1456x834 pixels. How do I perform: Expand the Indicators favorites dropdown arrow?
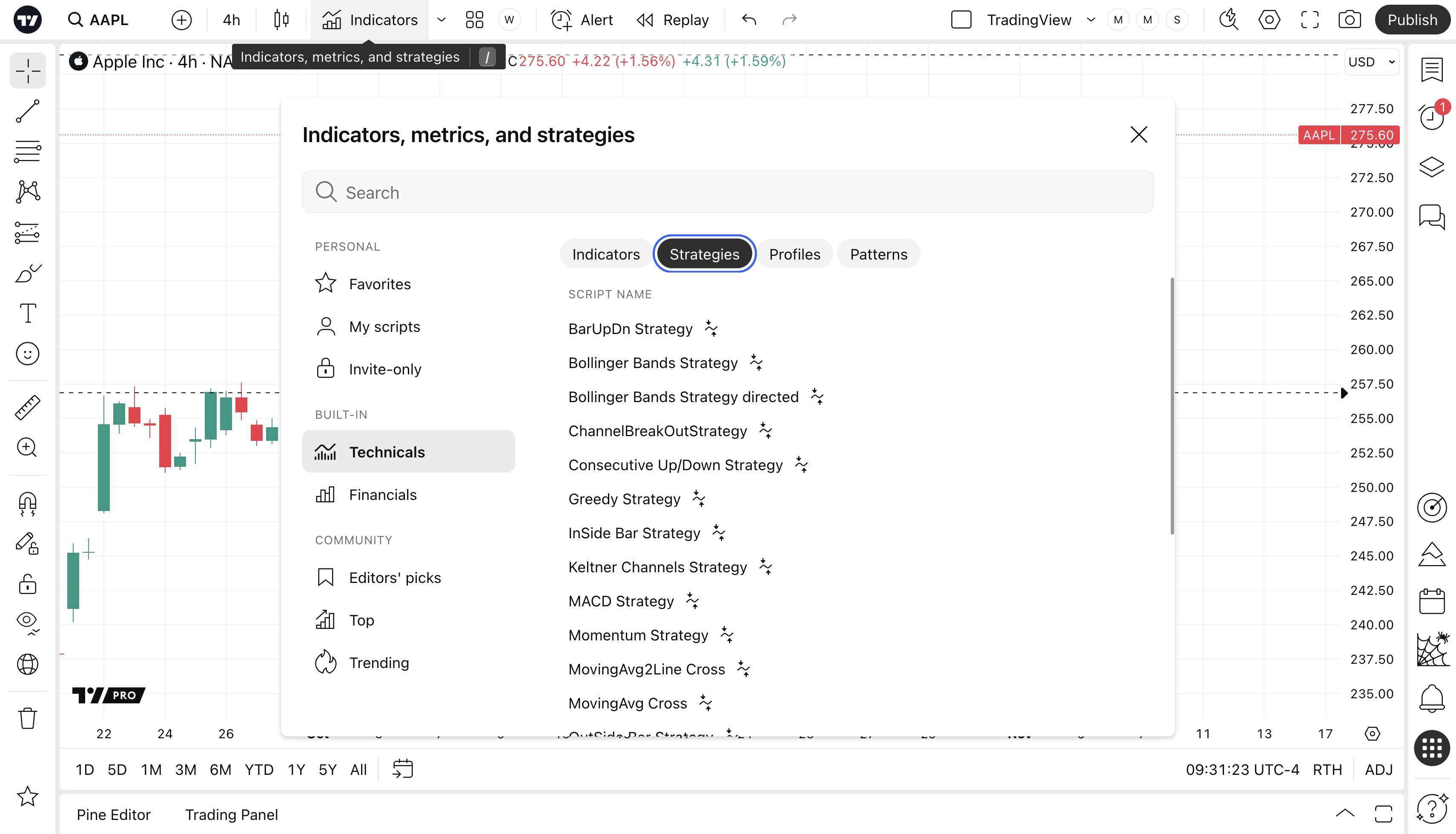(441, 20)
